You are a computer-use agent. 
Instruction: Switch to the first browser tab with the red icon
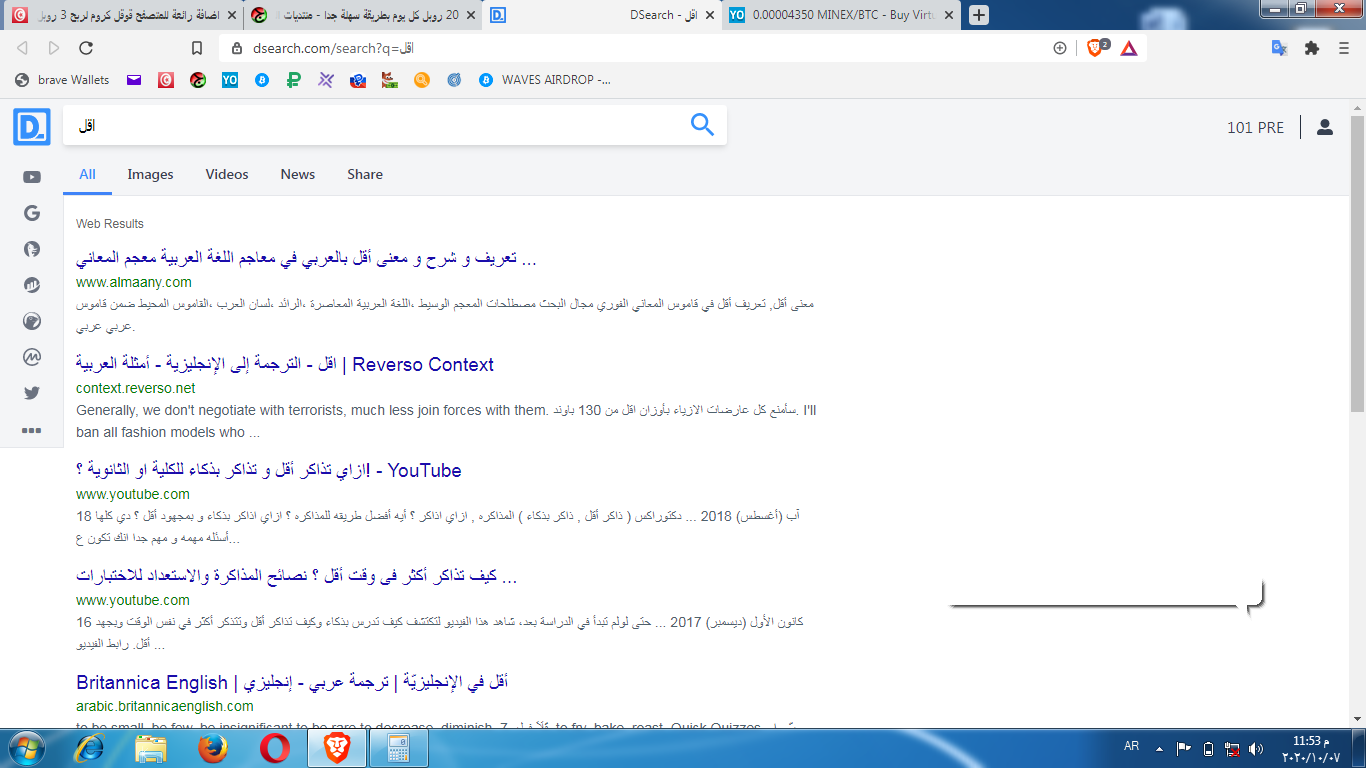coord(124,15)
